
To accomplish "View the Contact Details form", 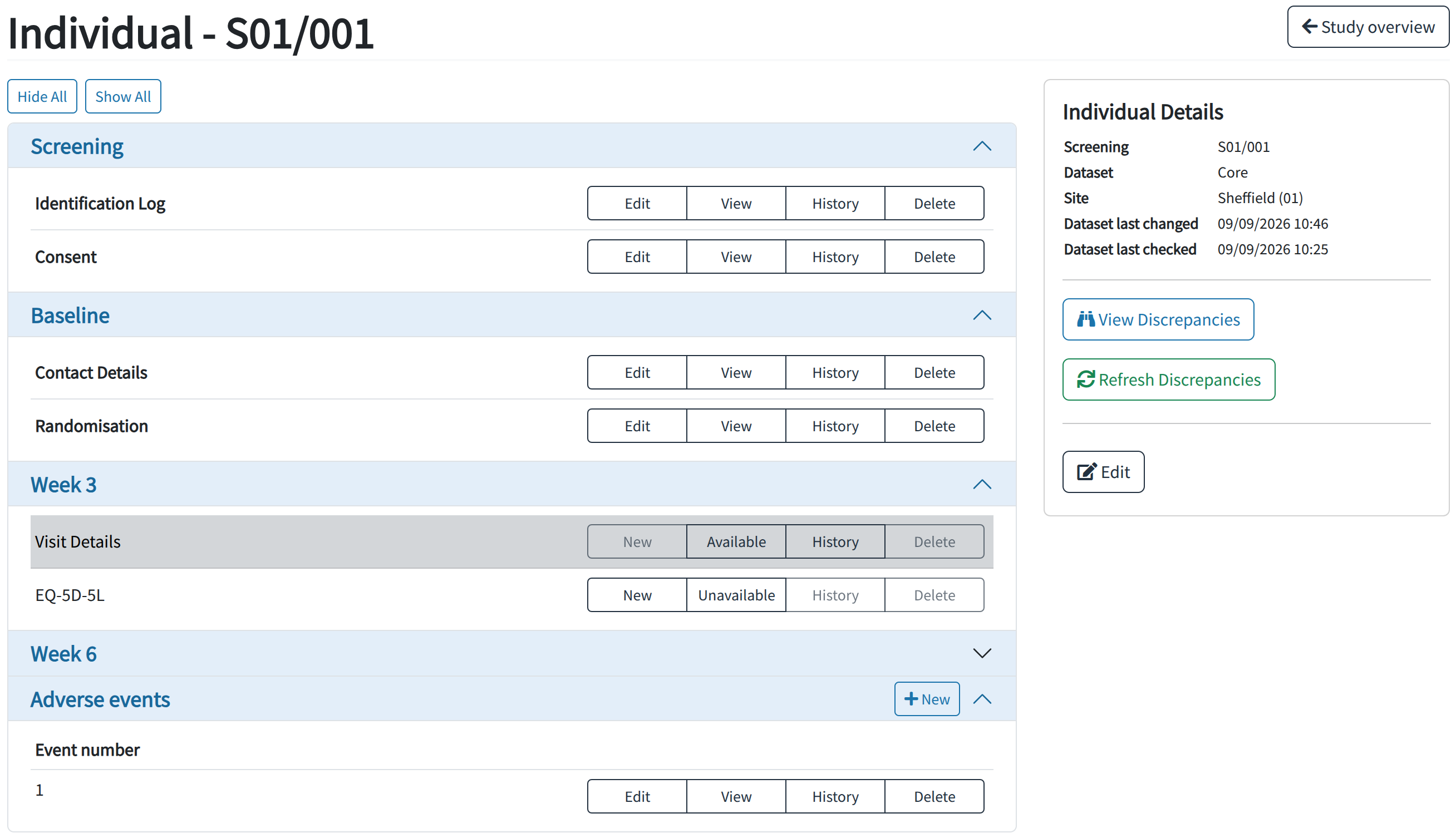I will point(736,372).
